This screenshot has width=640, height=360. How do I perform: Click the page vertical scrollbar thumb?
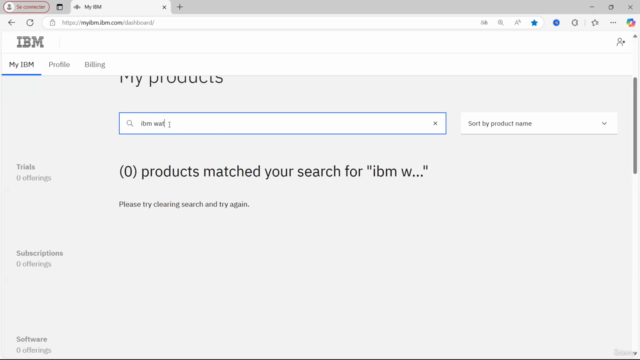pos(635,126)
